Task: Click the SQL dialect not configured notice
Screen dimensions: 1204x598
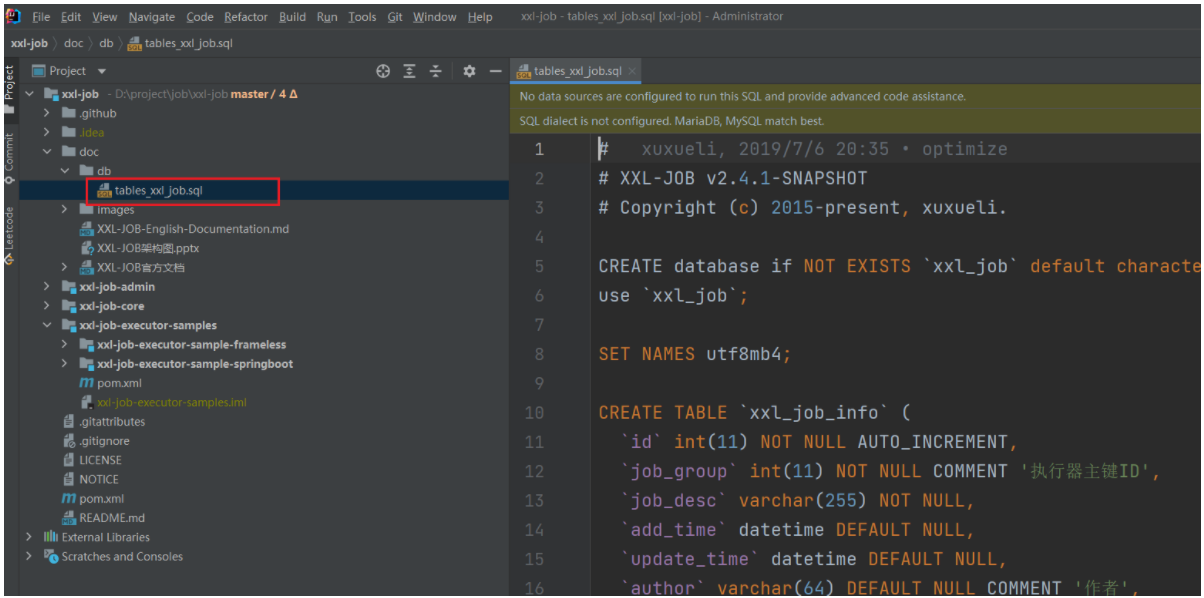Action: tap(671, 121)
